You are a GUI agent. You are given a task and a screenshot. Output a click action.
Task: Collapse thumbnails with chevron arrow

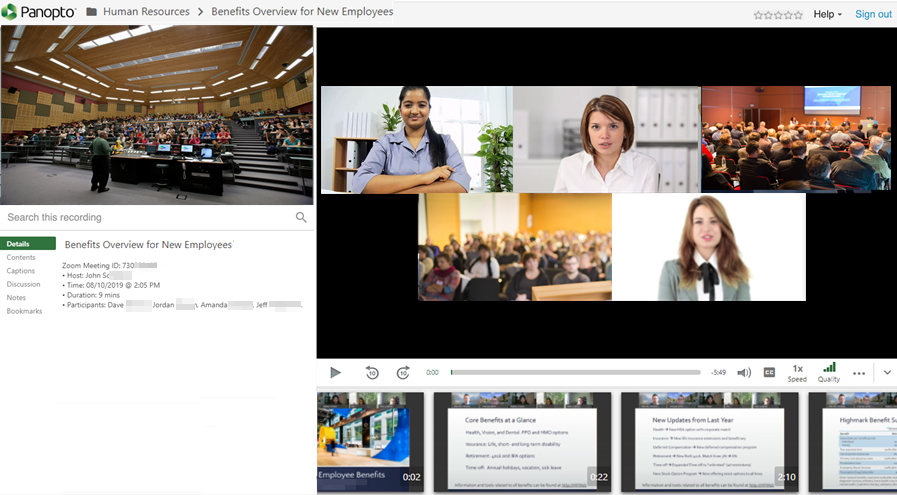coord(887,373)
